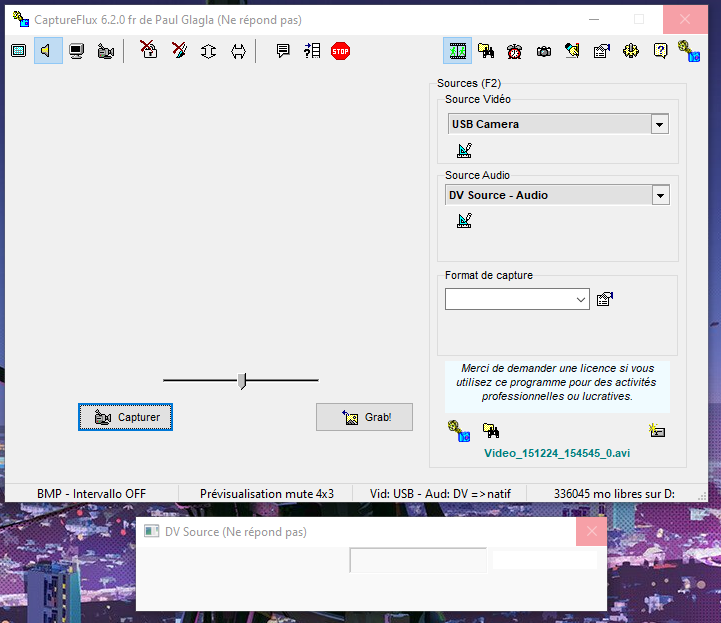Click Prévisualisation mute 4x3 status entry

[267, 494]
